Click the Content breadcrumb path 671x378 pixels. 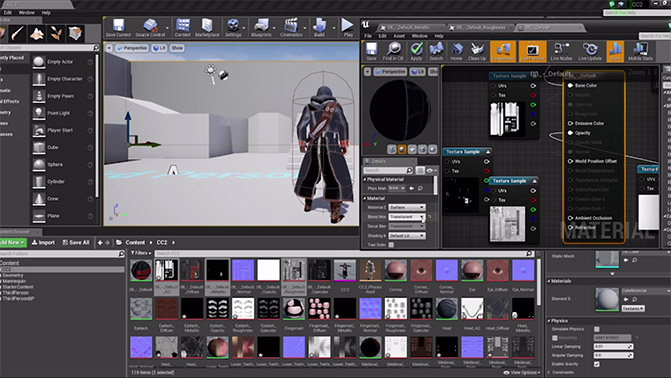click(x=135, y=242)
